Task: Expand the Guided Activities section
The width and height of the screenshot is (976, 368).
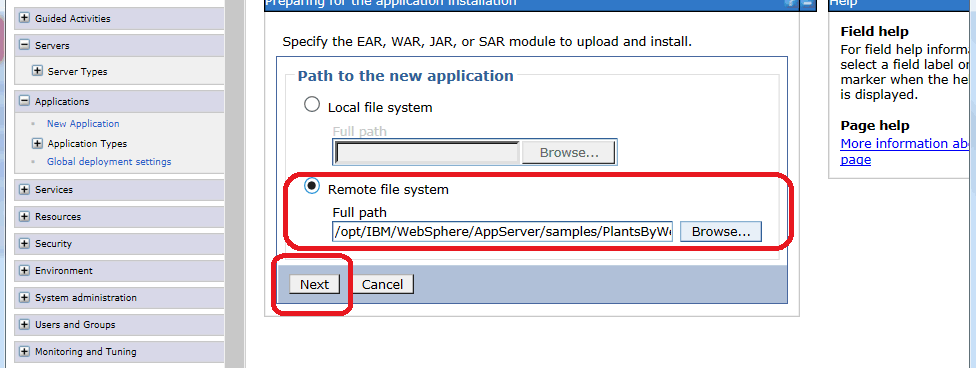Action: tap(25, 18)
